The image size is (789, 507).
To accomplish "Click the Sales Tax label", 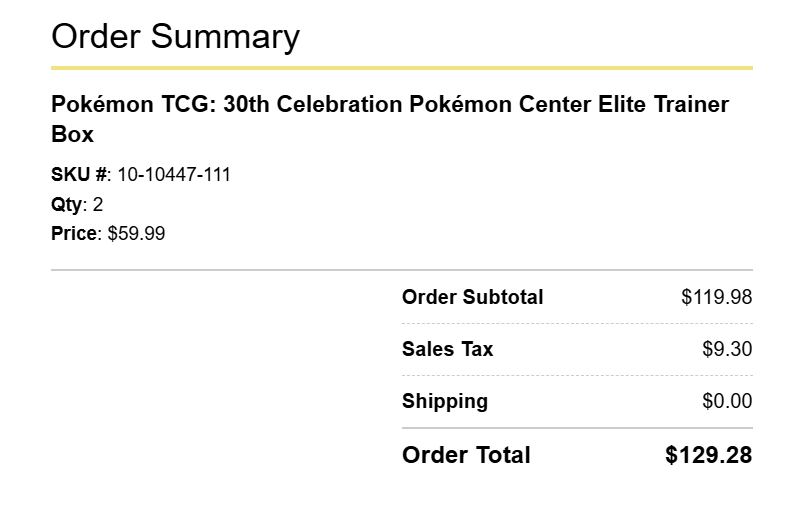I will coord(447,349).
